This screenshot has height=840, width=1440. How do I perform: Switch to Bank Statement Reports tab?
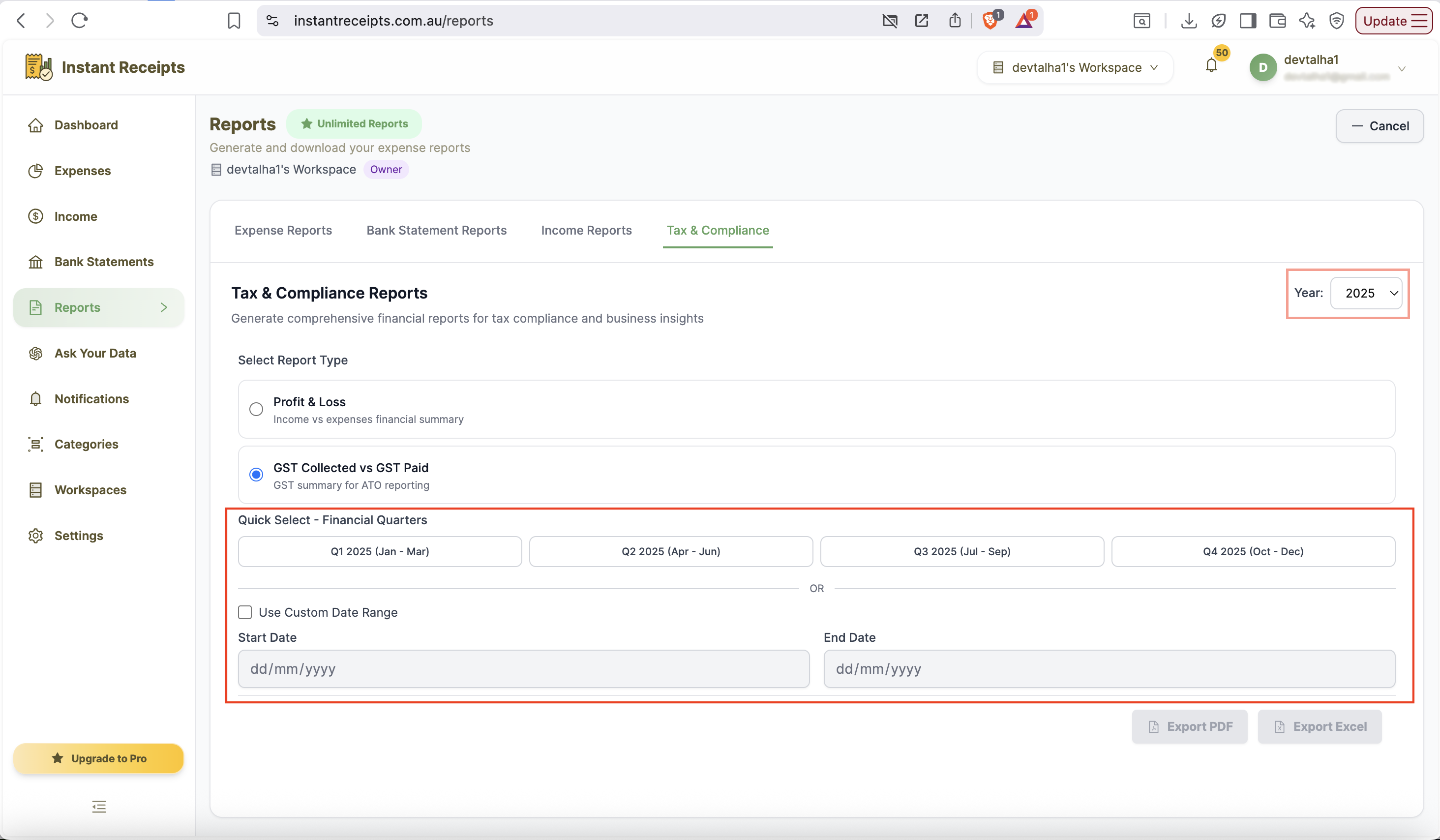click(437, 230)
